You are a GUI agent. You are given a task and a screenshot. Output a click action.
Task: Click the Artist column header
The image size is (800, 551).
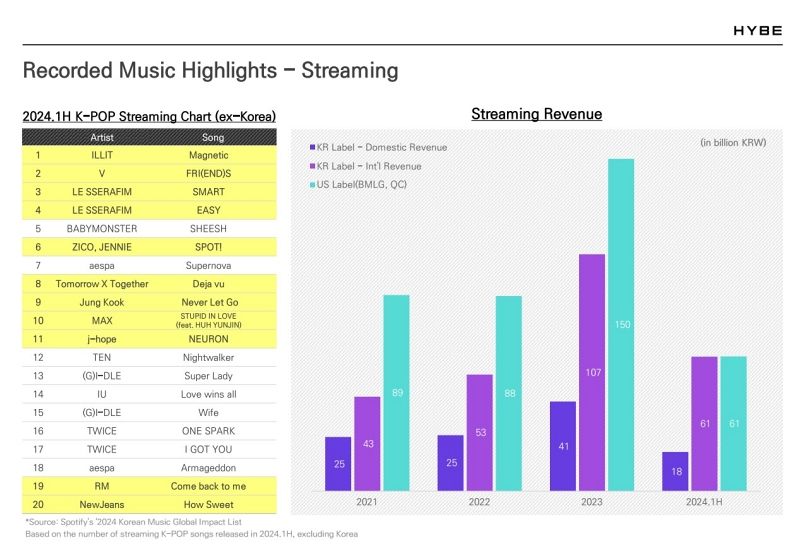(101, 137)
